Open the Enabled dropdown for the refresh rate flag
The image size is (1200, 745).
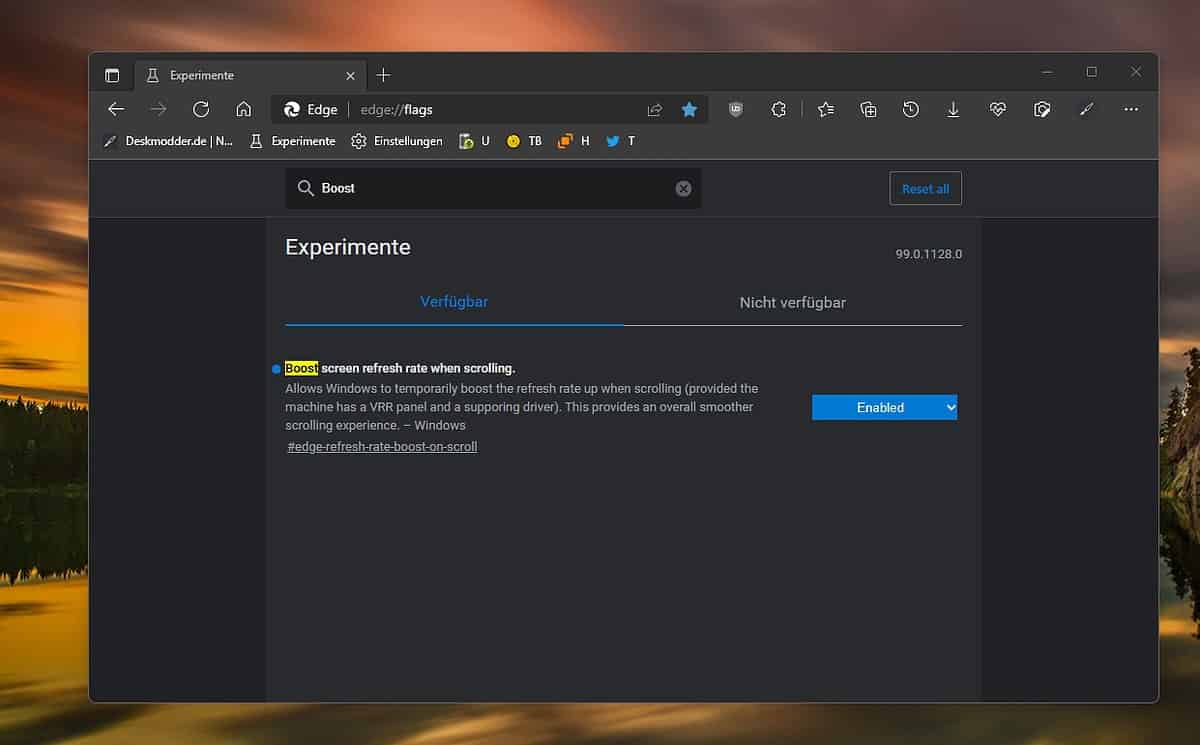884,407
